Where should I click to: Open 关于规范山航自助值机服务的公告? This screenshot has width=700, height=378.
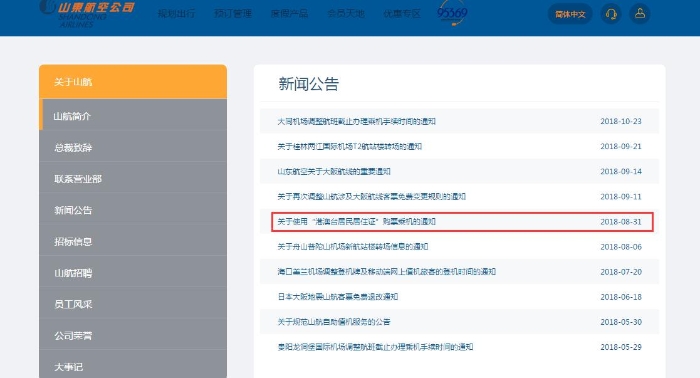coord(334,322)
